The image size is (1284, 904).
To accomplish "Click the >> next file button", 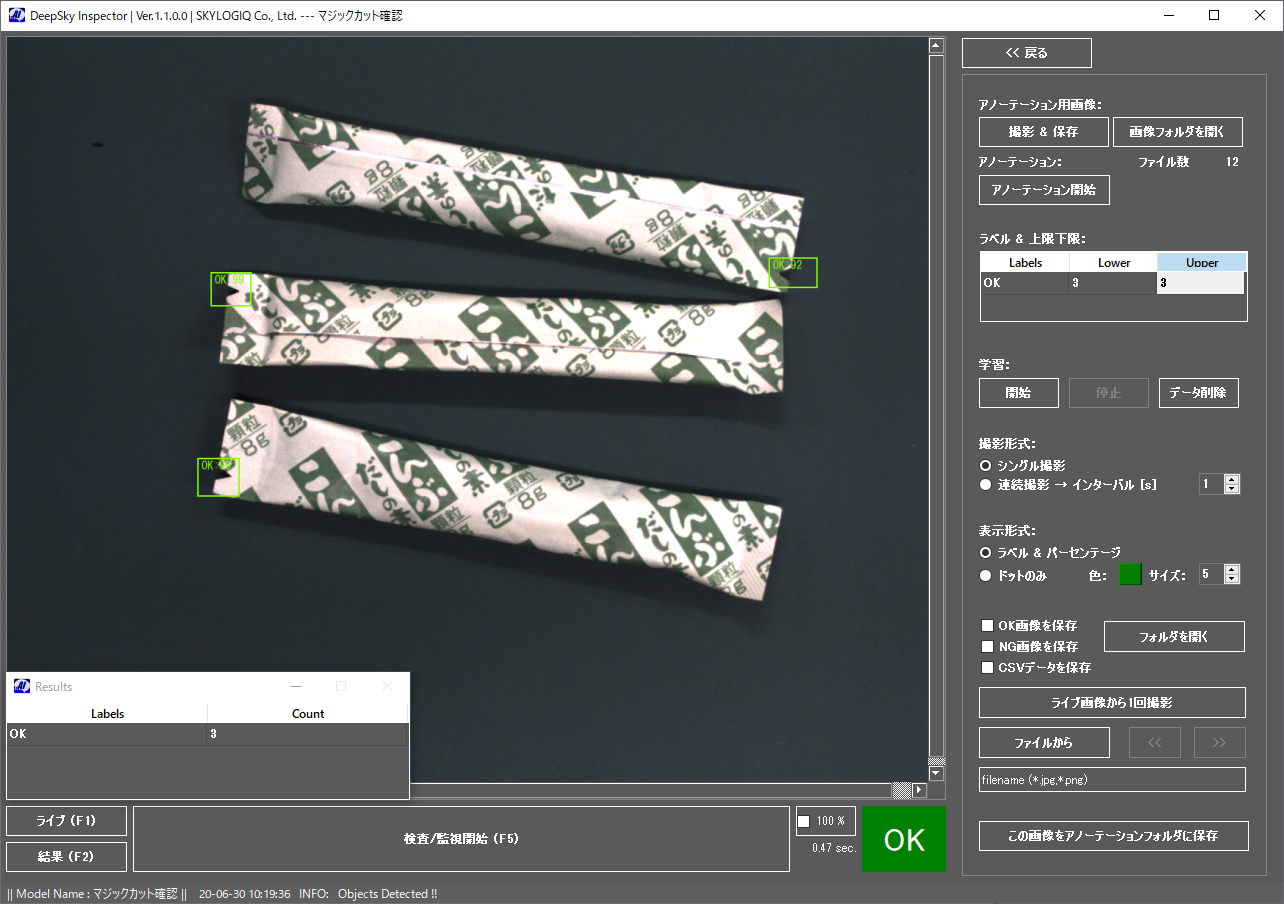I will click(1219, 743).
